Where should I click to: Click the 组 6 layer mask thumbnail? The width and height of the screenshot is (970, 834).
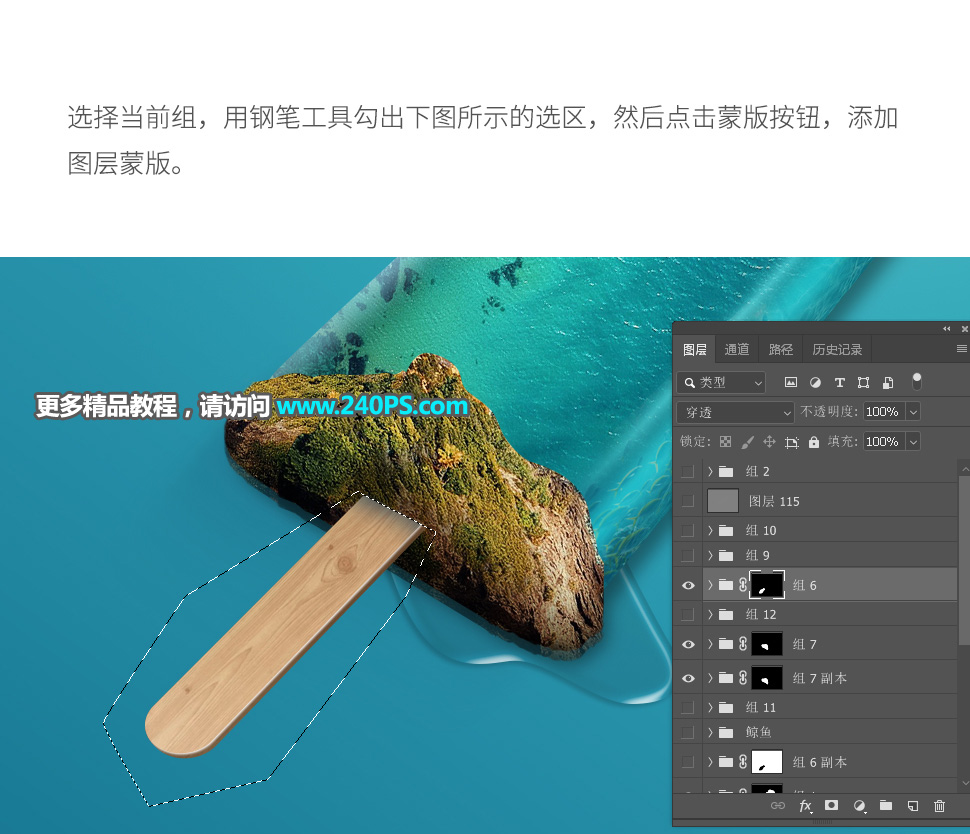click(x=766, y=585)
